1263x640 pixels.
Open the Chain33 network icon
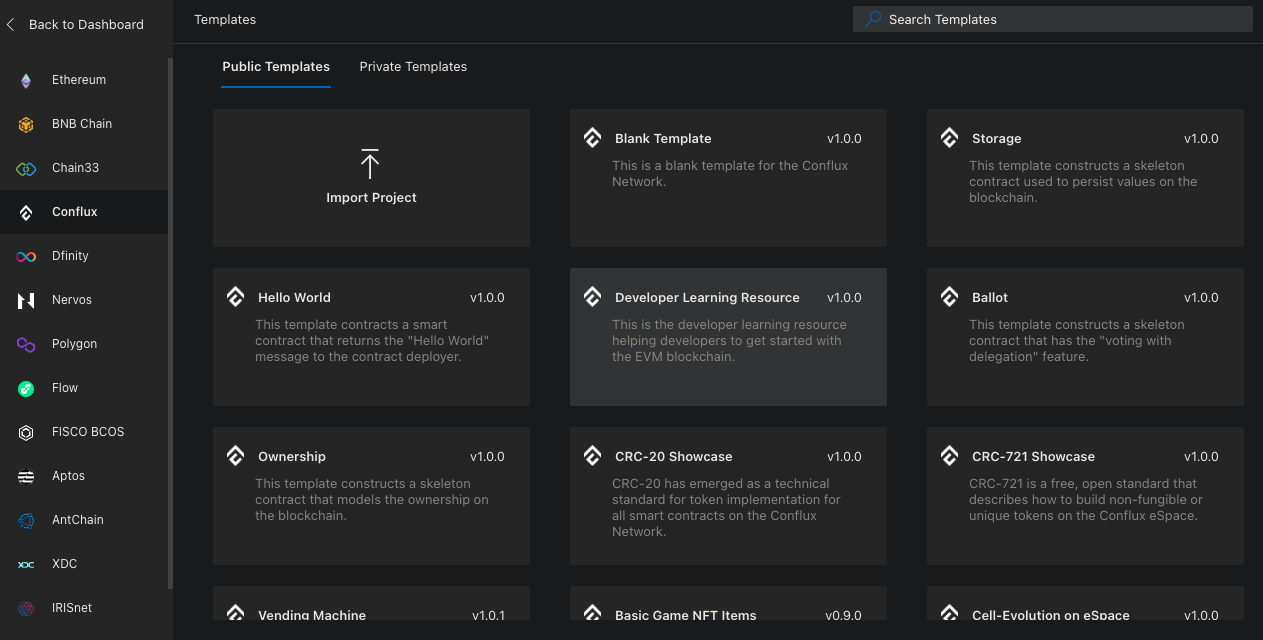point(26,169)
